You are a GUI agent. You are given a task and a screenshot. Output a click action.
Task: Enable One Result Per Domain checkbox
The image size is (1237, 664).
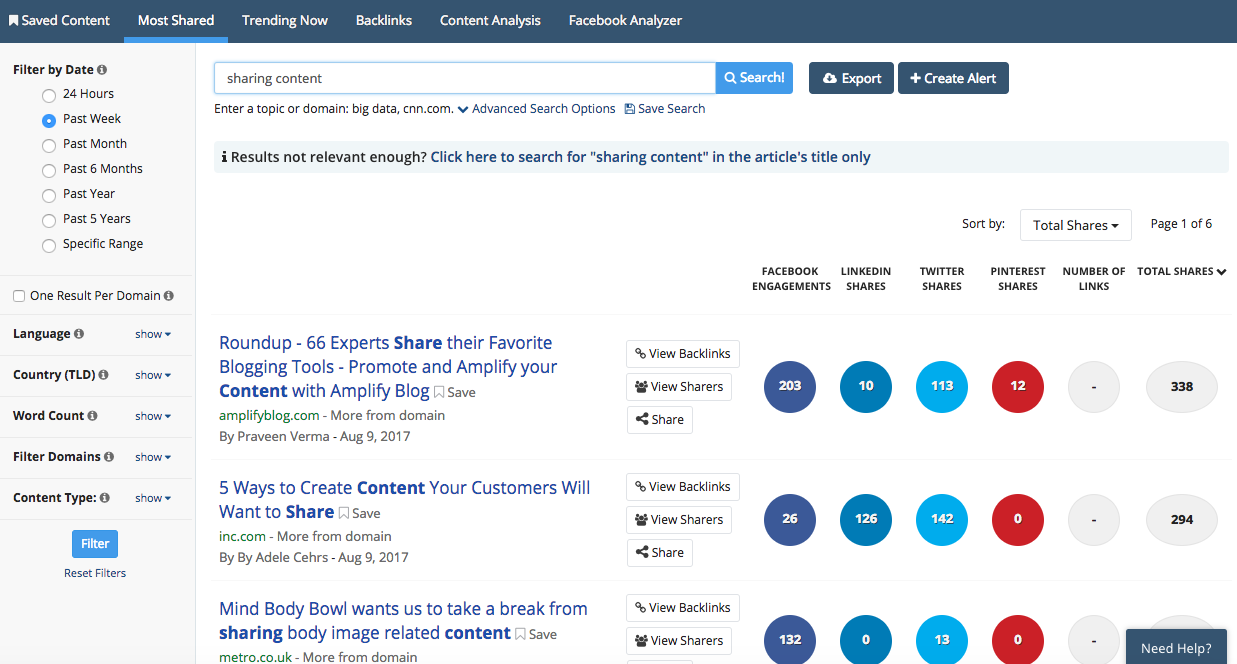pyautogui.click(x=19, y=296)
